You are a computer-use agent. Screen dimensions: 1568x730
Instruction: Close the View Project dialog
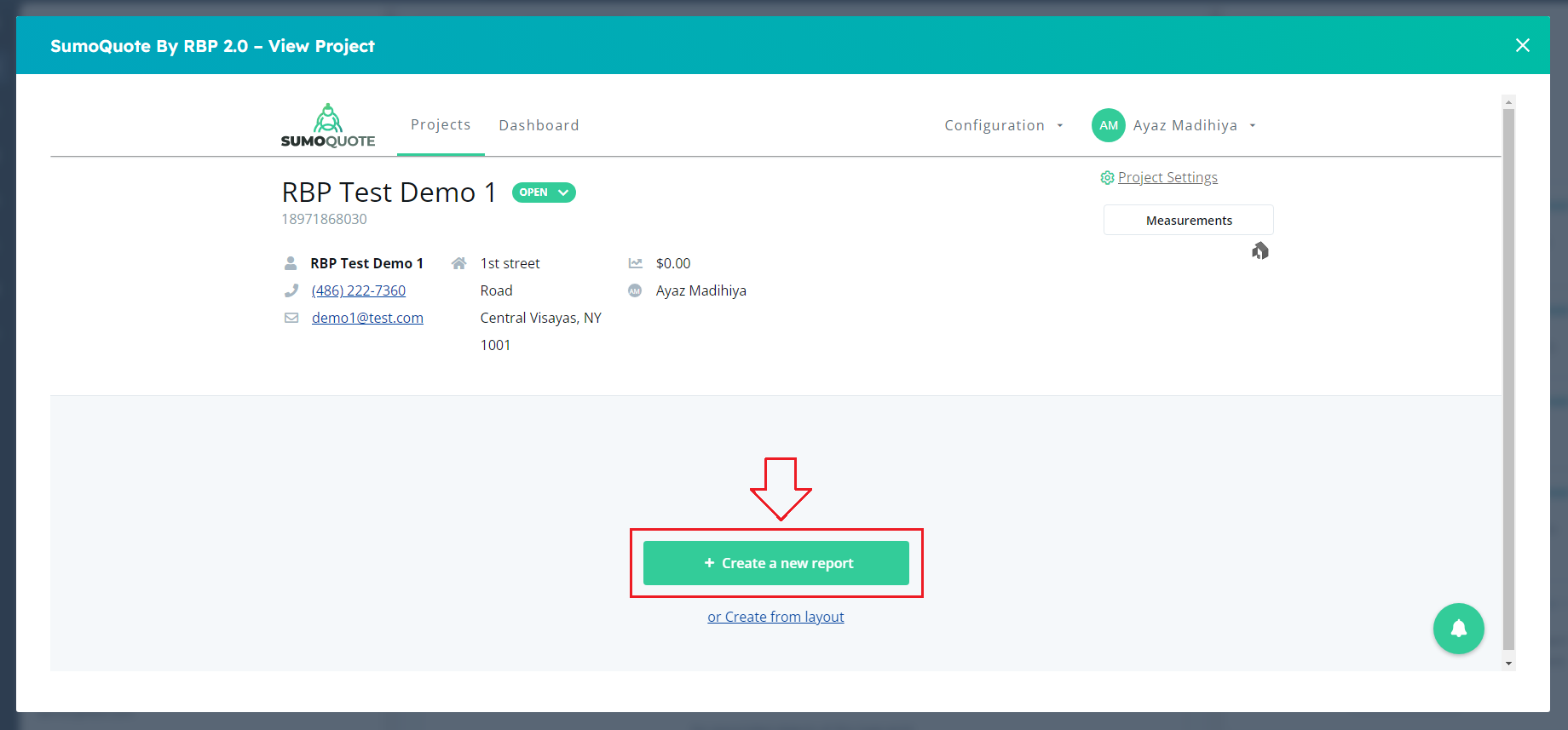[x=1522, y=45]
